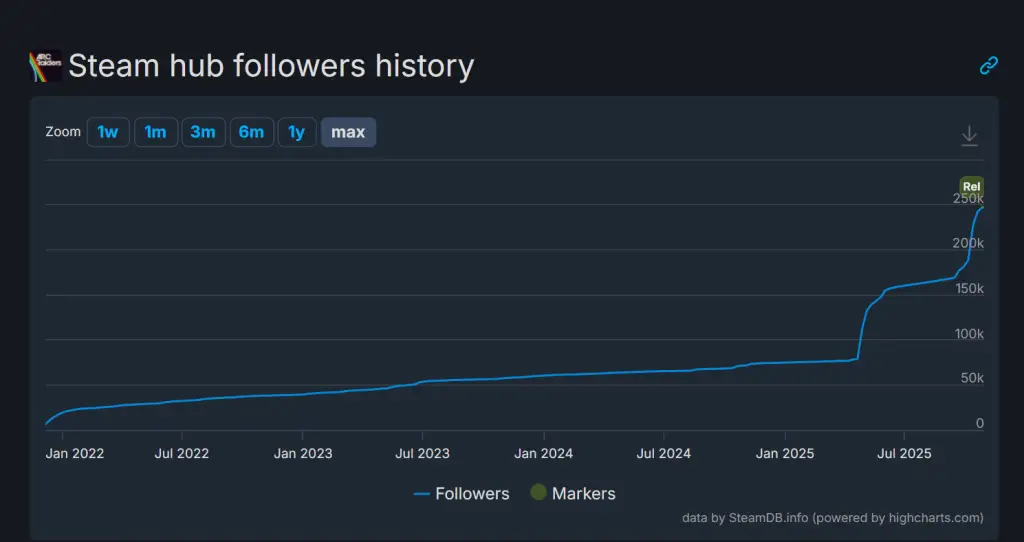Screen dimensions: 1024x542
Task: Click the green Rel release marker
Action: pyautogui.click(x=970, y=185)
